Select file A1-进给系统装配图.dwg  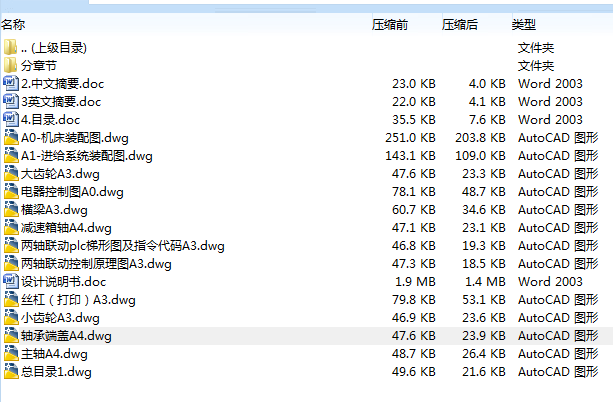[x=87, y=156]
